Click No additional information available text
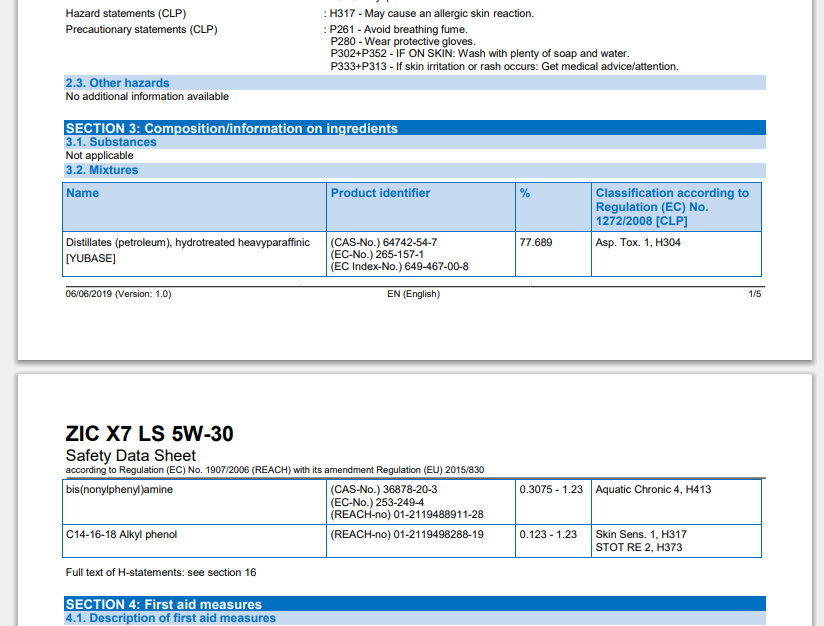 pyautogui.click(x=147, y=97)
